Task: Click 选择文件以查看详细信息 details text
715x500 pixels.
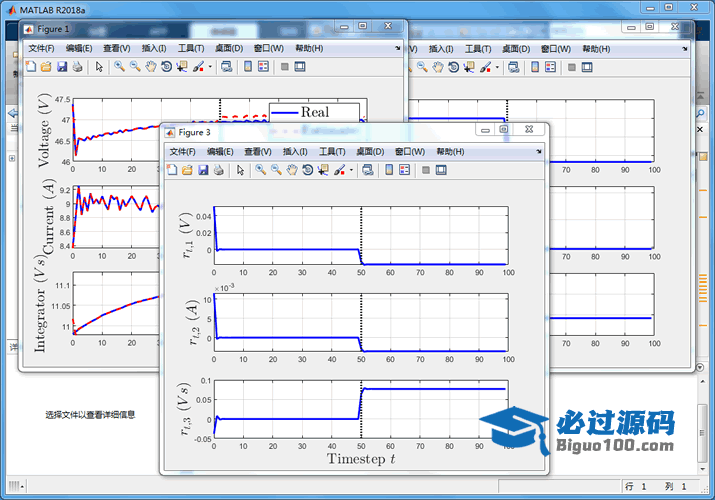Action: tap(90, 415)
